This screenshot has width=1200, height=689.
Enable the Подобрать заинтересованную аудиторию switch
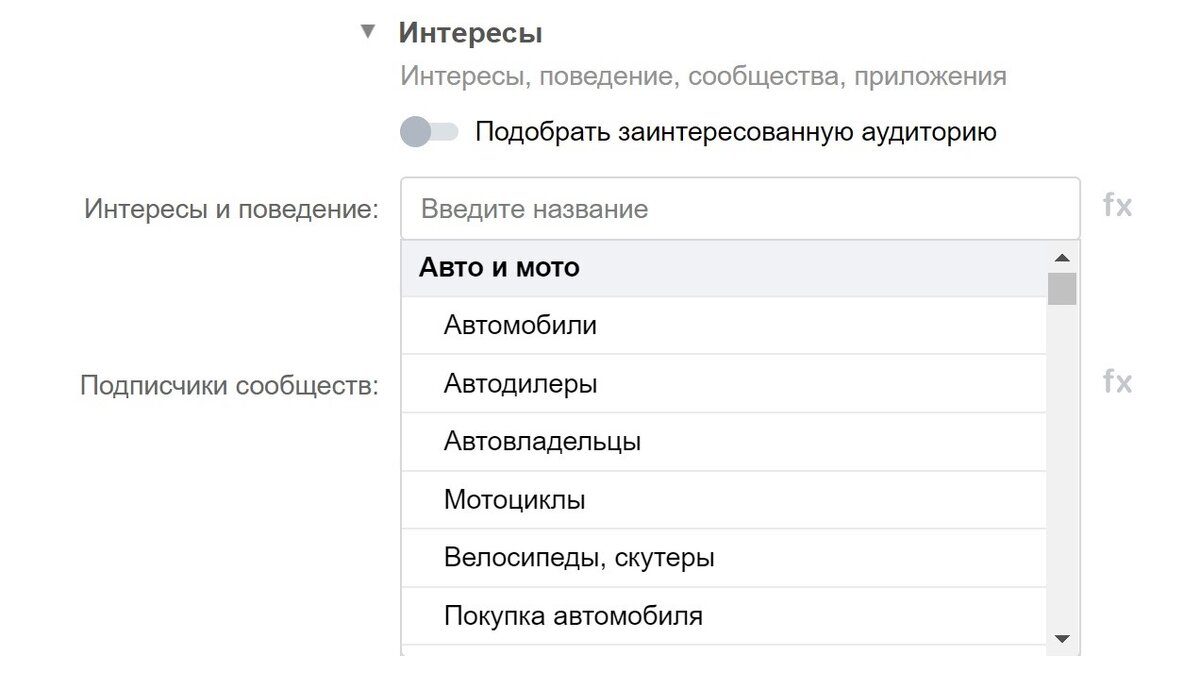(x=429, y=132)
